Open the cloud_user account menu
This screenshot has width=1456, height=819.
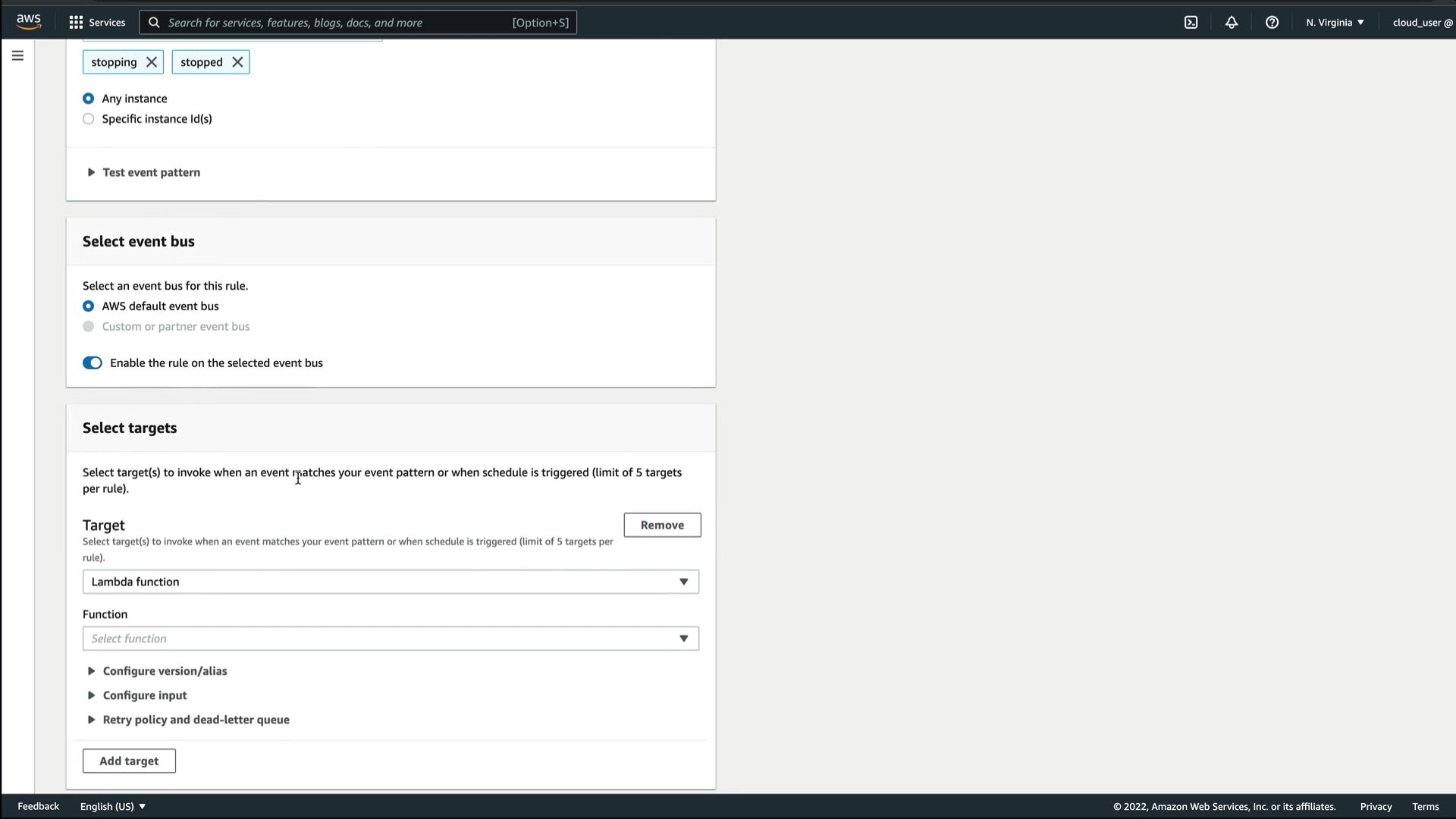click(x=1422, y=22)
